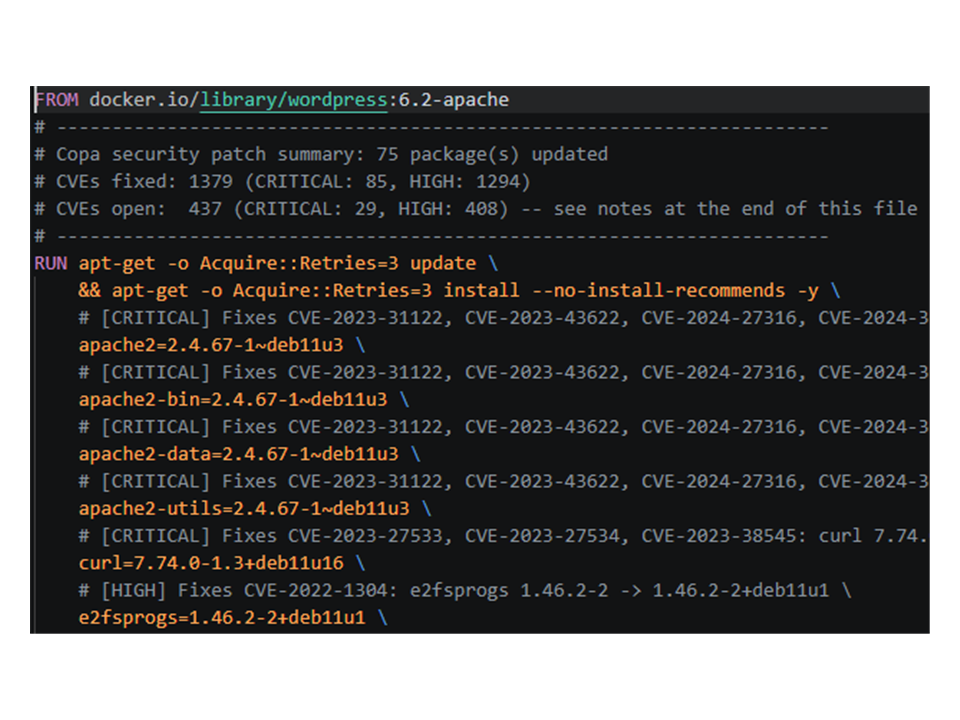Click the 'Copa security patch summary' comment line
Viewport: 960px width, 720px height.
pos(321,154)
